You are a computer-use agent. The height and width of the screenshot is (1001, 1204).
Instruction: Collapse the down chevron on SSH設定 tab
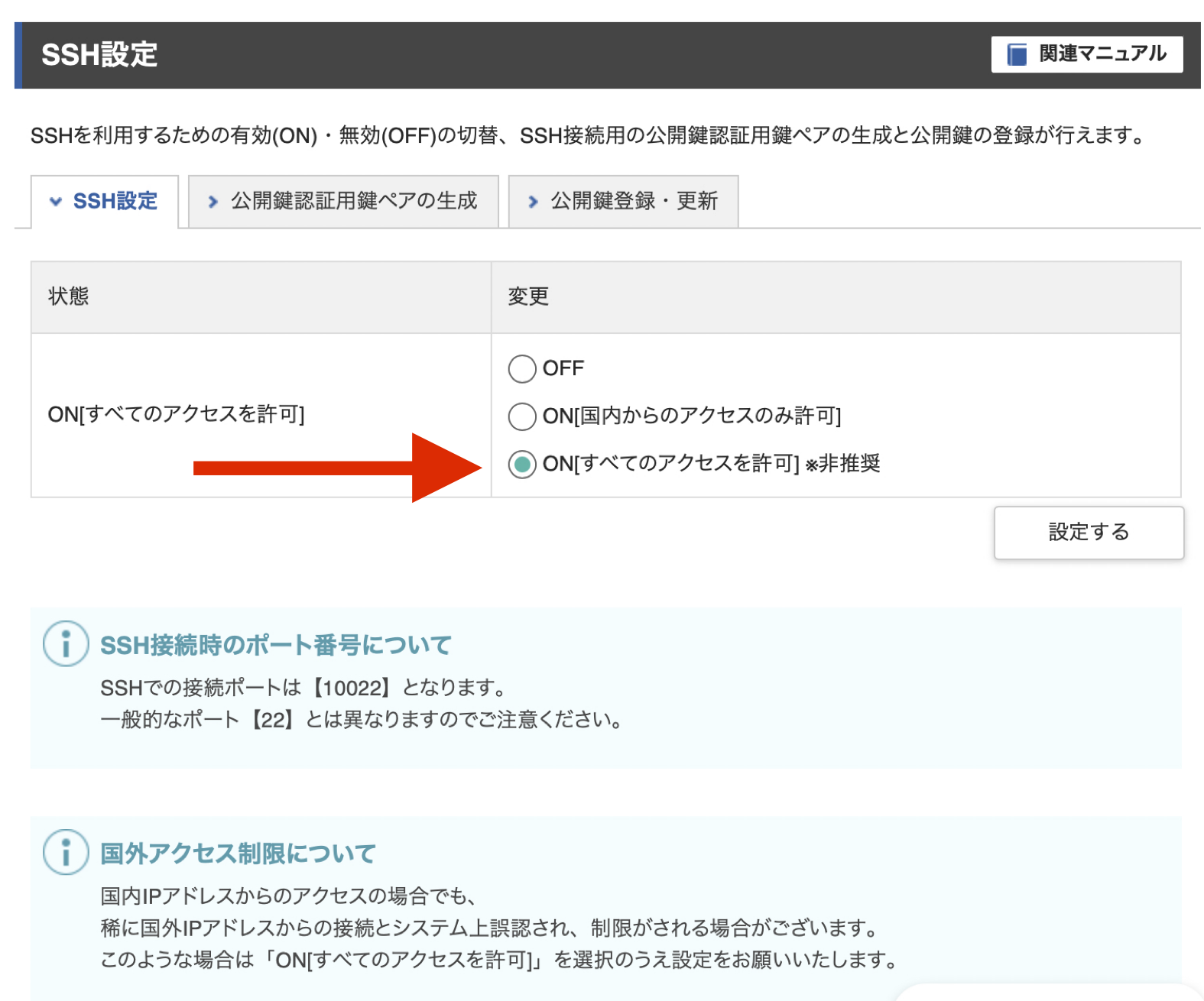(55, 202)
